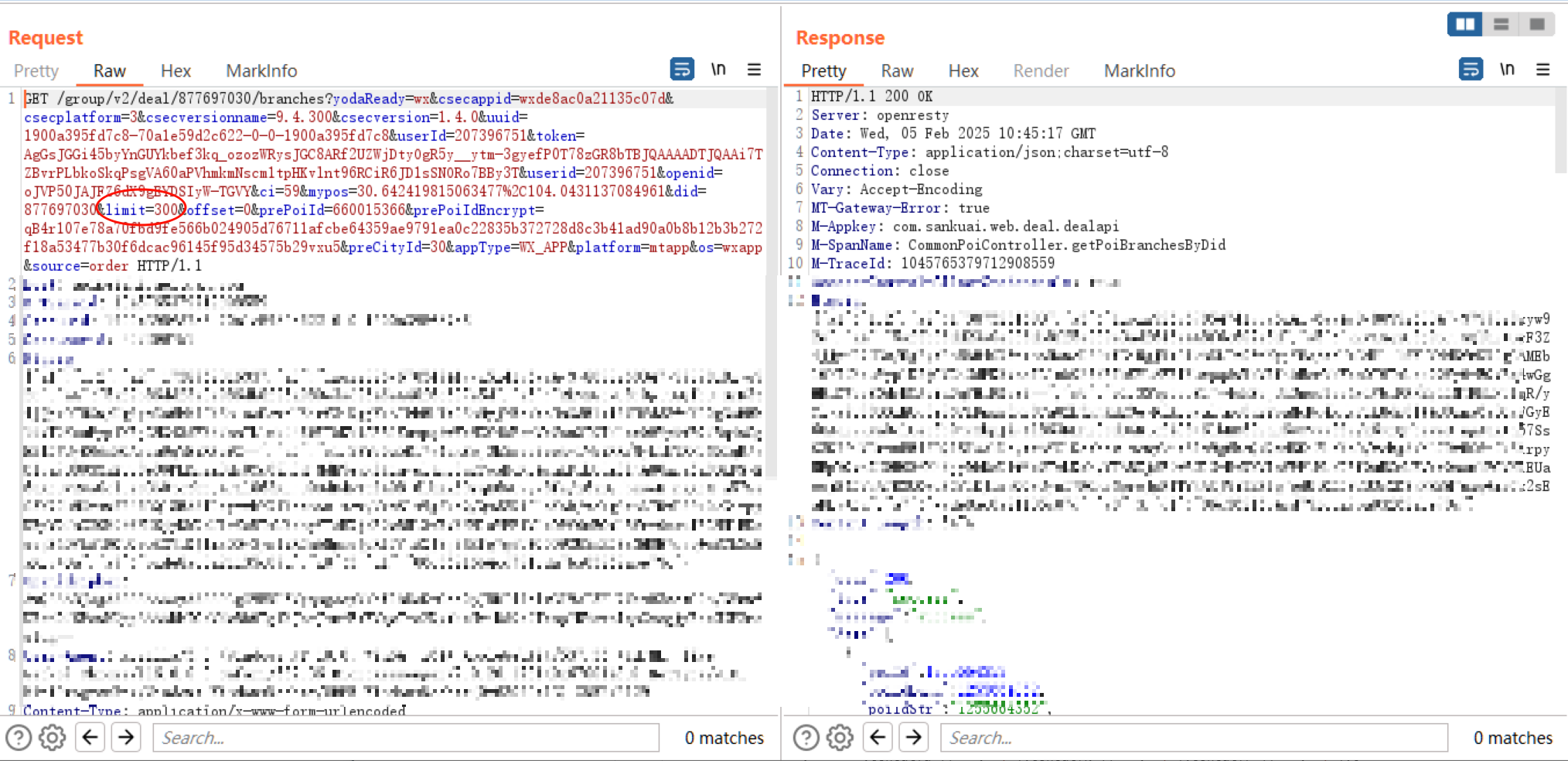
Task: Open the Response MarkInfo tab
Action: [1139, 71]
